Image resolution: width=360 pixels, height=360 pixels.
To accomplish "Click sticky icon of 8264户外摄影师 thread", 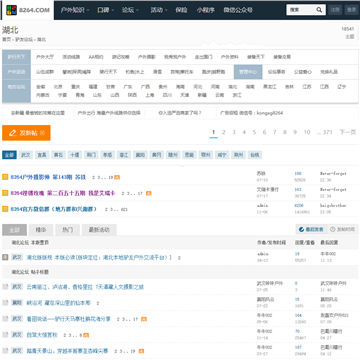I will pyautogui.click(x=5, y=177).
